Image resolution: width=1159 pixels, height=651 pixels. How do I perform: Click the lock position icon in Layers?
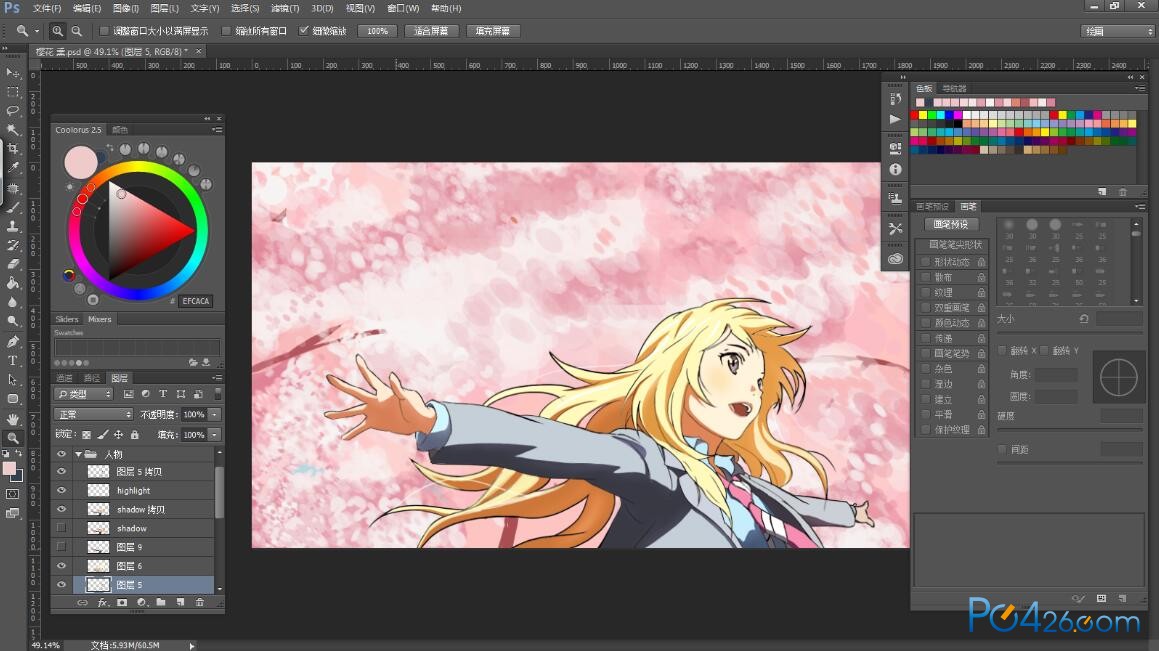[x=118, y=434]
